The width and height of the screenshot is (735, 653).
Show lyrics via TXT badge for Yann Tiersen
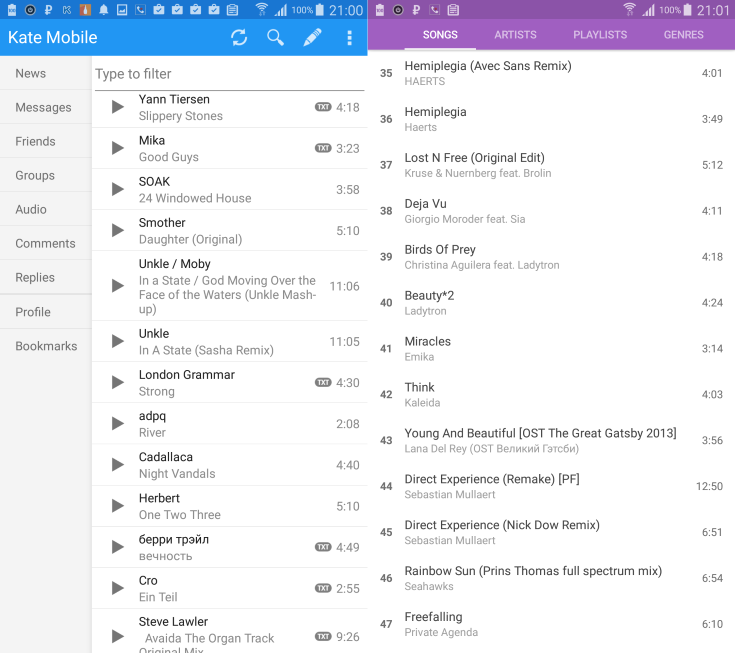[x=323, y=107]
